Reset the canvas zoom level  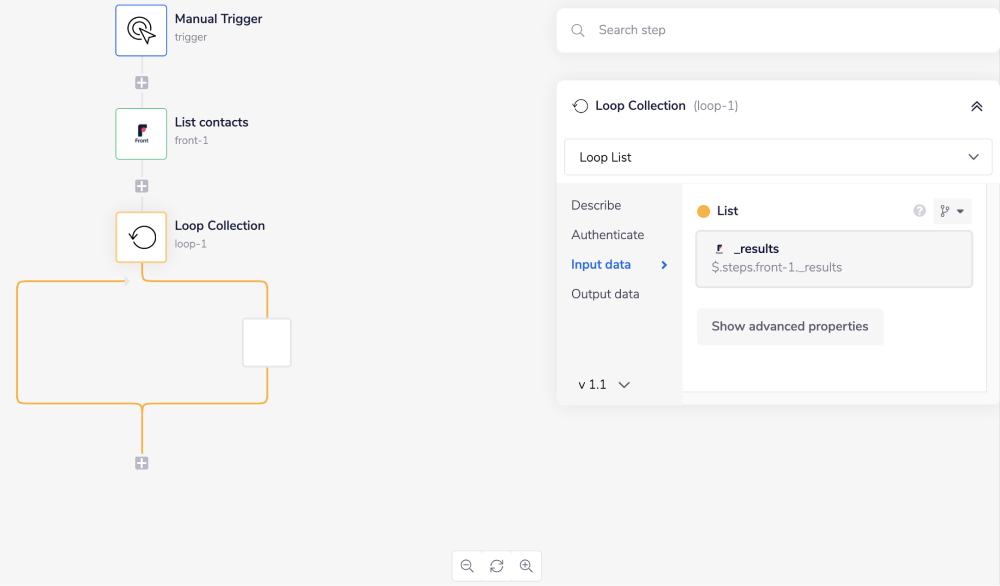tap(496, 566)
